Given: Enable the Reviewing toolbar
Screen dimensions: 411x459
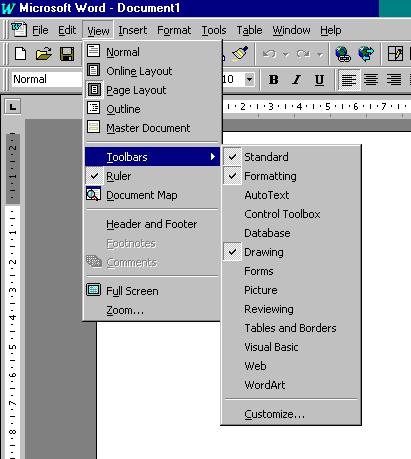Looking at the screenshot, I should pyautogui.click(x=291, y=309).
